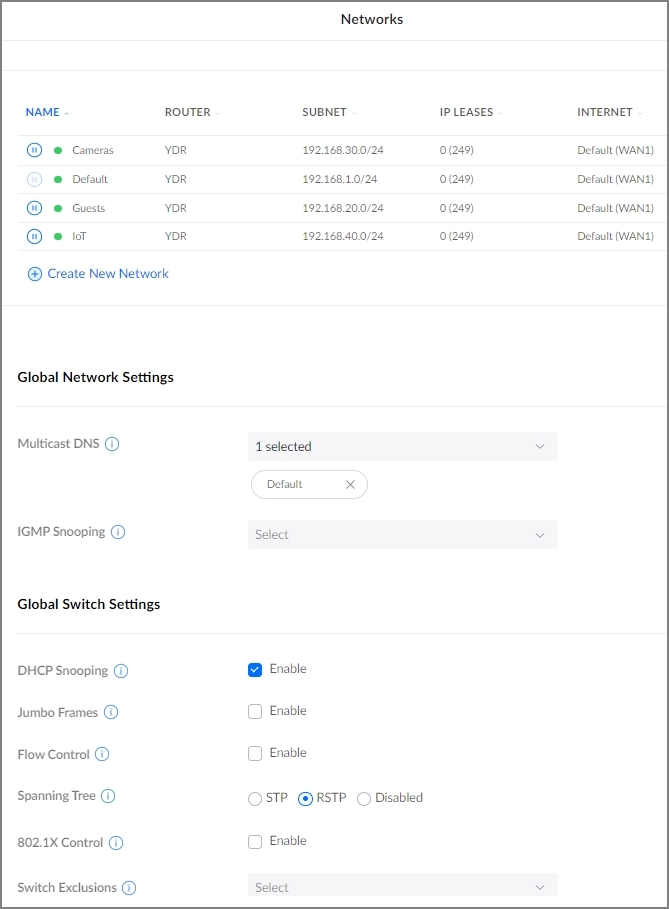669x909 pixels.
Task: Click the Jumbo Frames info icon
Action: click(111, 712)
